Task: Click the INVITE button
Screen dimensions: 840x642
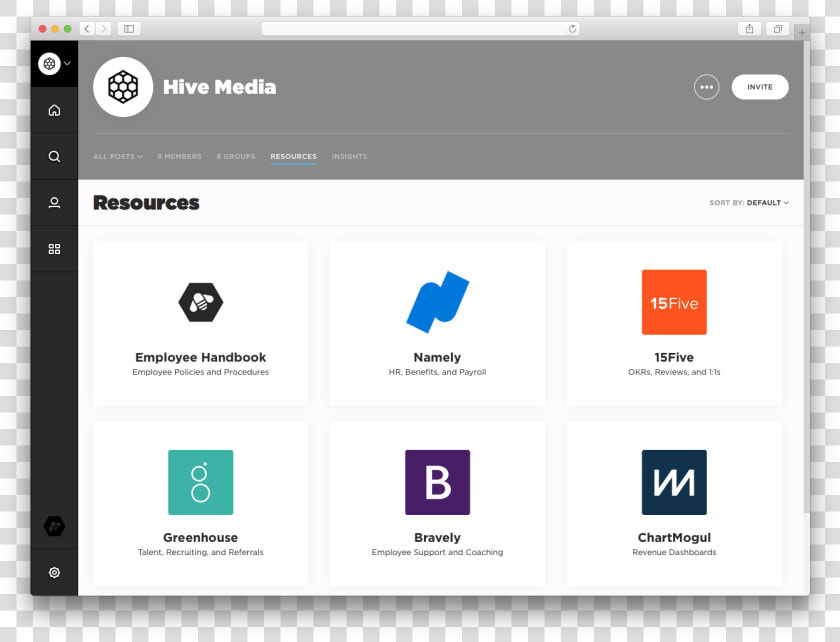Action: 760,87
